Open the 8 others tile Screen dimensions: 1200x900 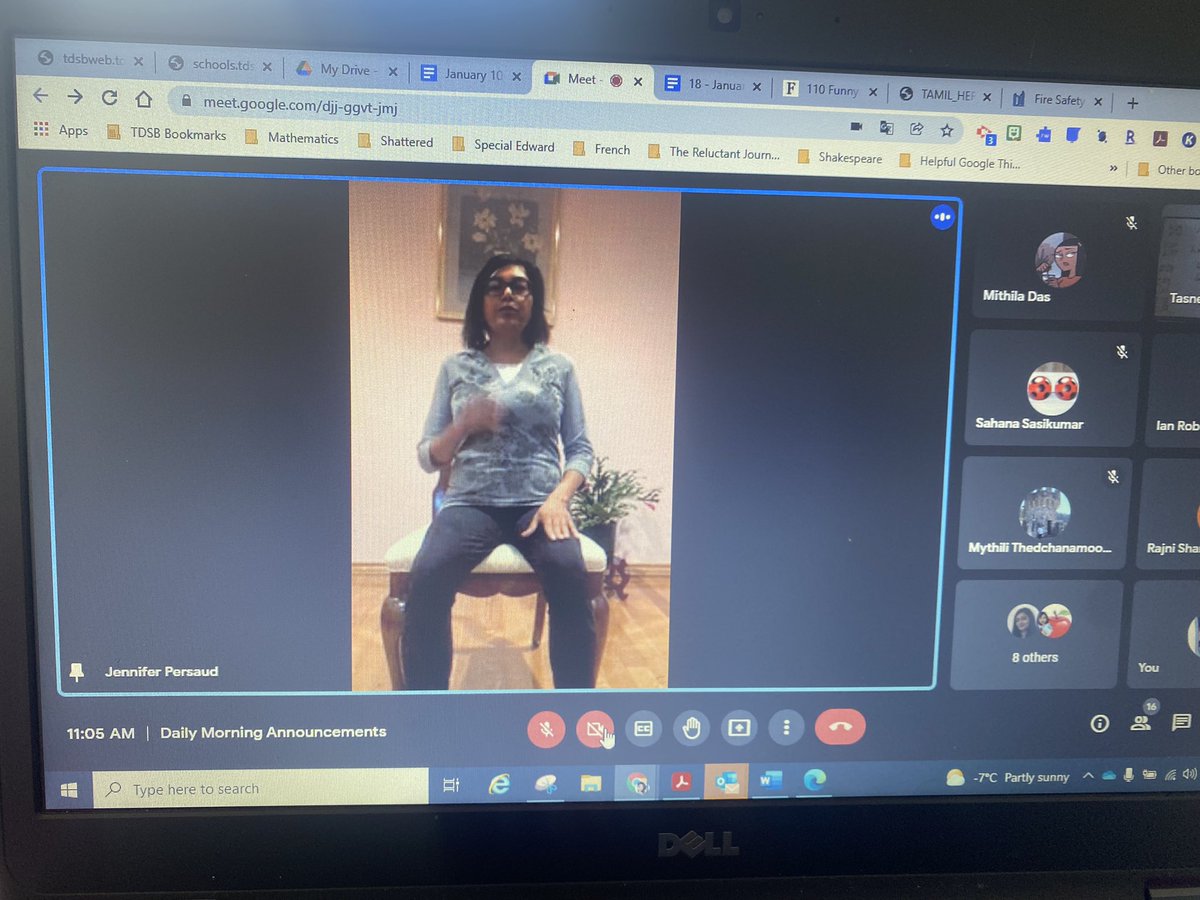pos(1037,635)
